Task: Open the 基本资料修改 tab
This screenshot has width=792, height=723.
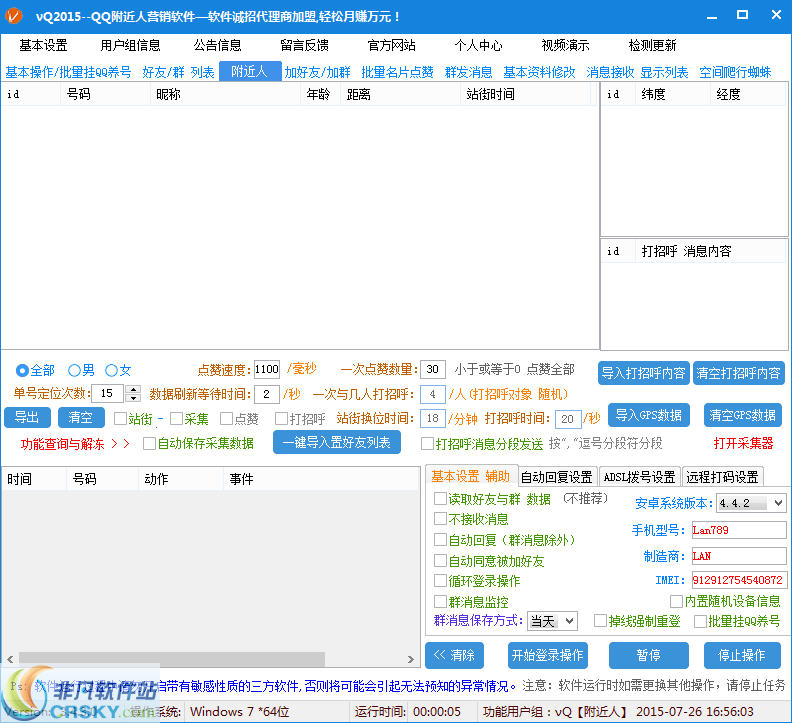Action: [539, 72]
